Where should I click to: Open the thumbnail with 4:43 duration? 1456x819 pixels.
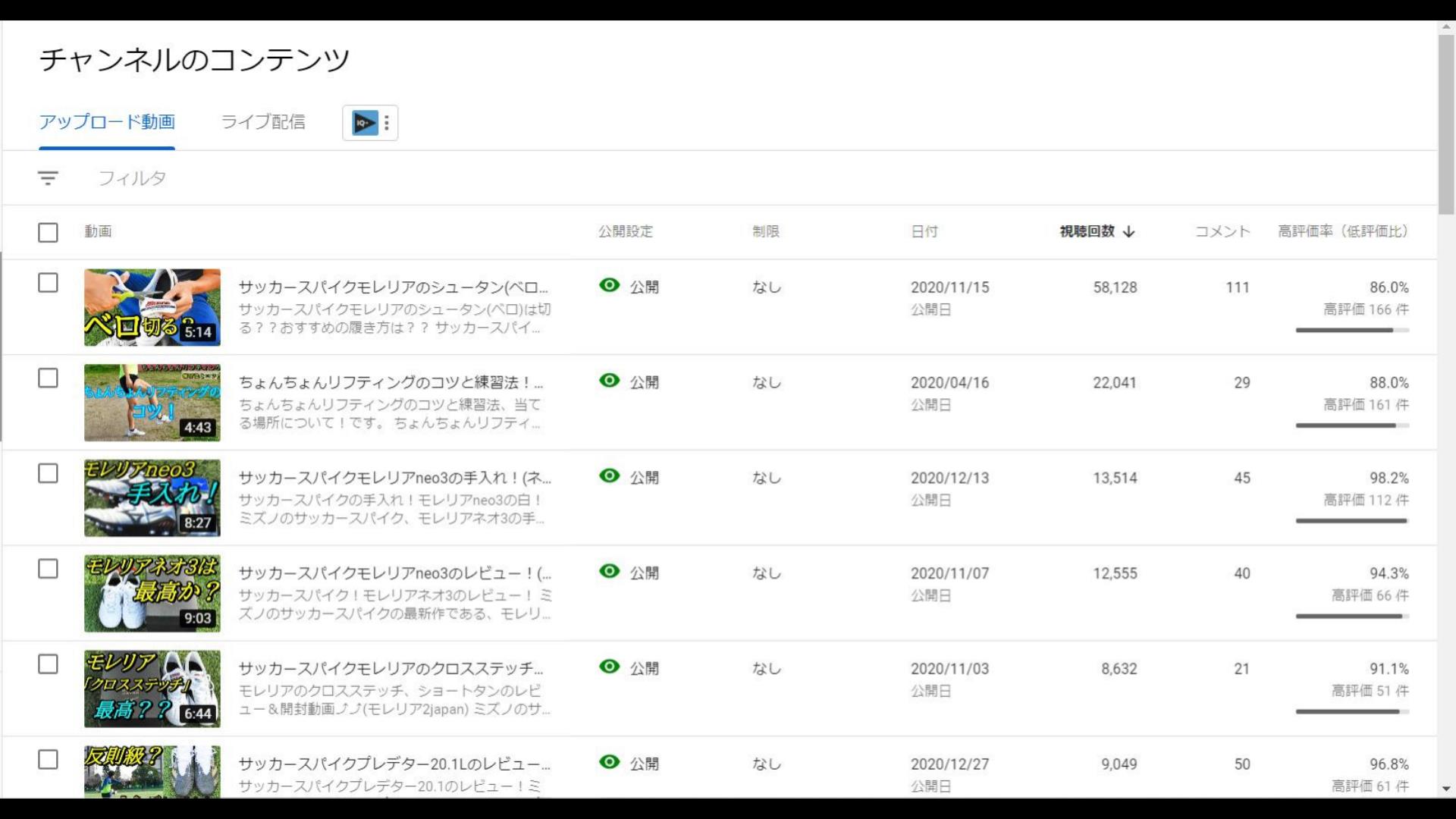152,403
